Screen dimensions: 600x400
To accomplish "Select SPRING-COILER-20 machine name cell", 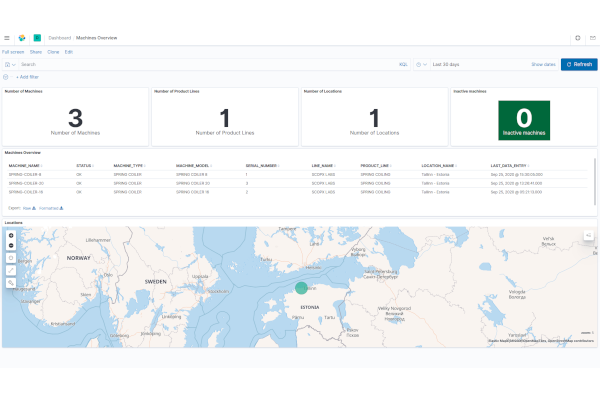I will point(26,183).
